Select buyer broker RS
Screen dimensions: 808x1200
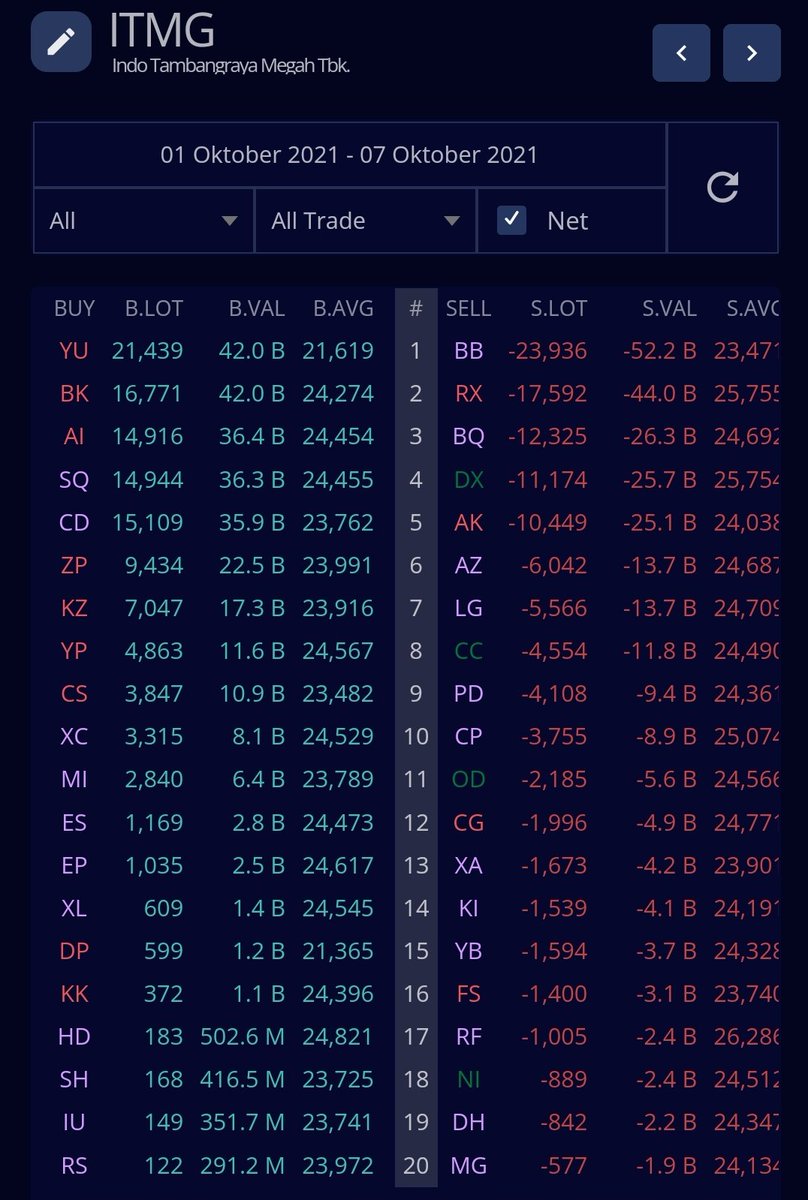pos(74,1166)
